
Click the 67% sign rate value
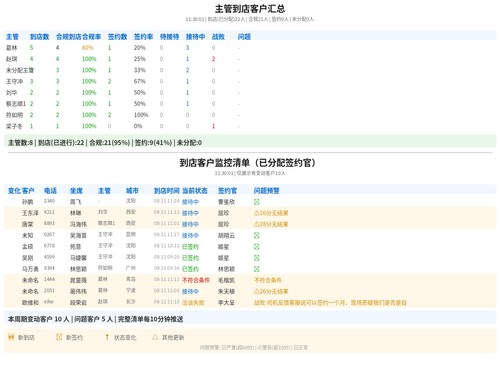point(140,81)
